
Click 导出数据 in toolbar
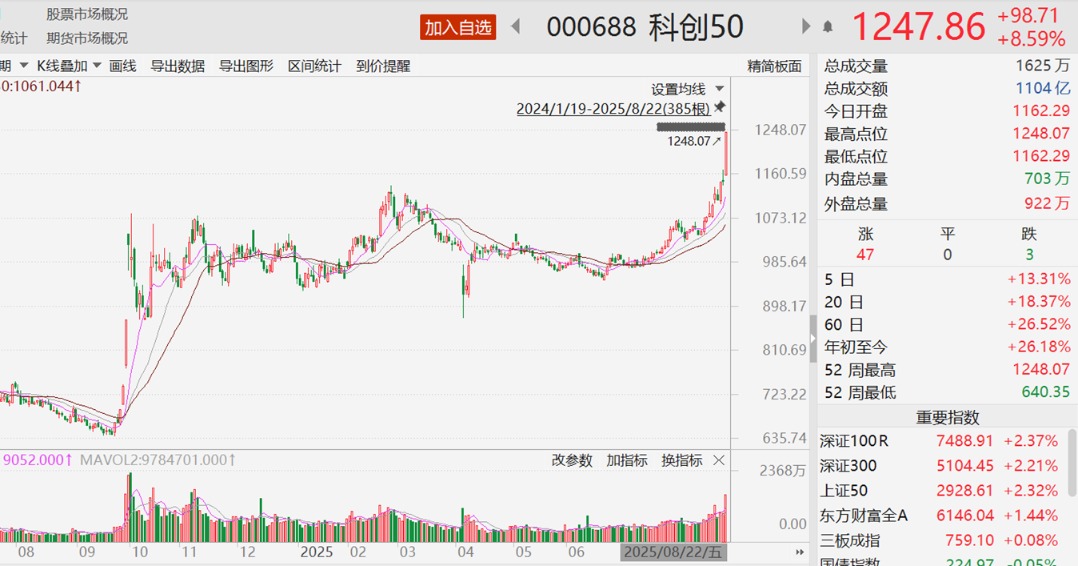177,66
